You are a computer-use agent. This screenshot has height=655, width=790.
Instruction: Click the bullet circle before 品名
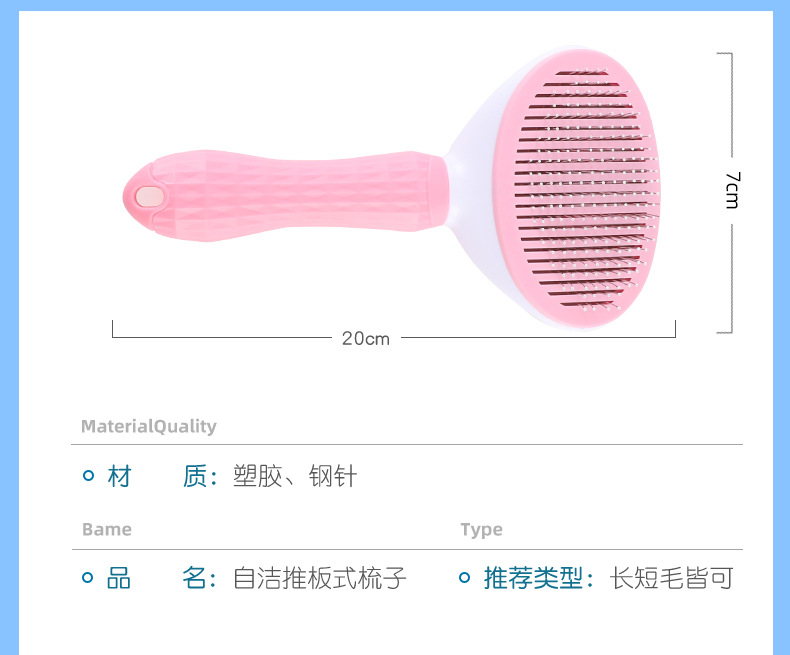[x=88, y=577]
